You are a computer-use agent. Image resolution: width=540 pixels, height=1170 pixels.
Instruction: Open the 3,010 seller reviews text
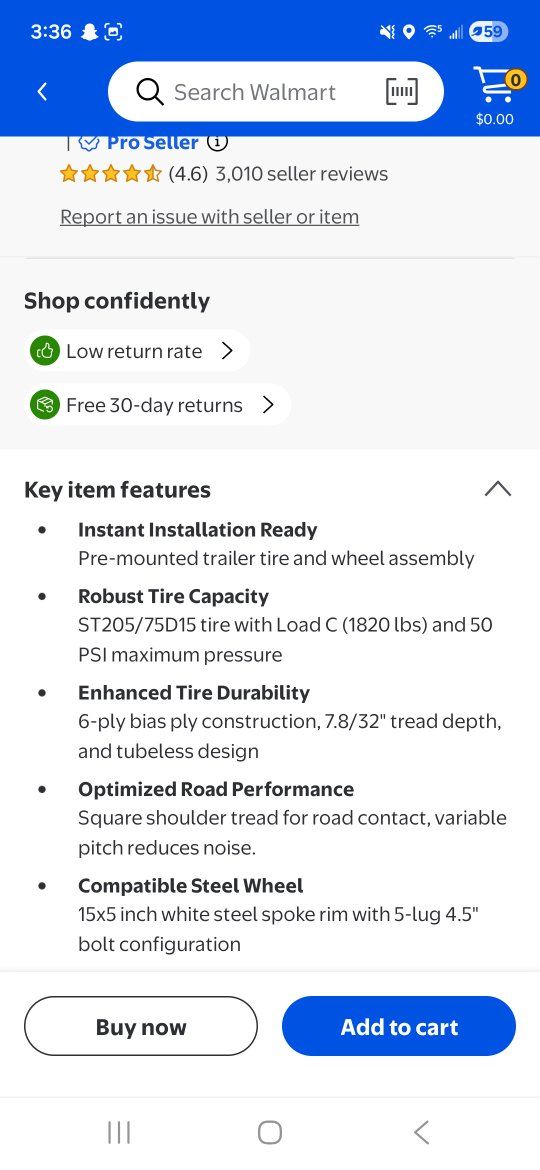302,174
